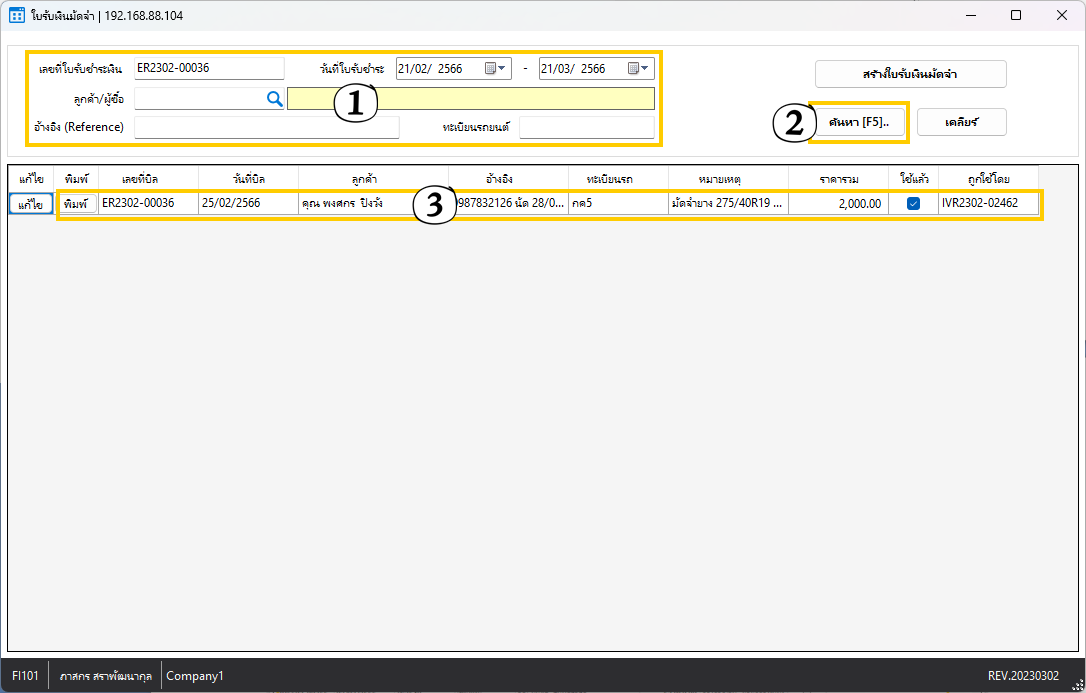The image size is (1086, 693).
Task: Click the ทะเบียนรถยนต์ license plate field
Action: pyautogui.click(x=586, y=127)
